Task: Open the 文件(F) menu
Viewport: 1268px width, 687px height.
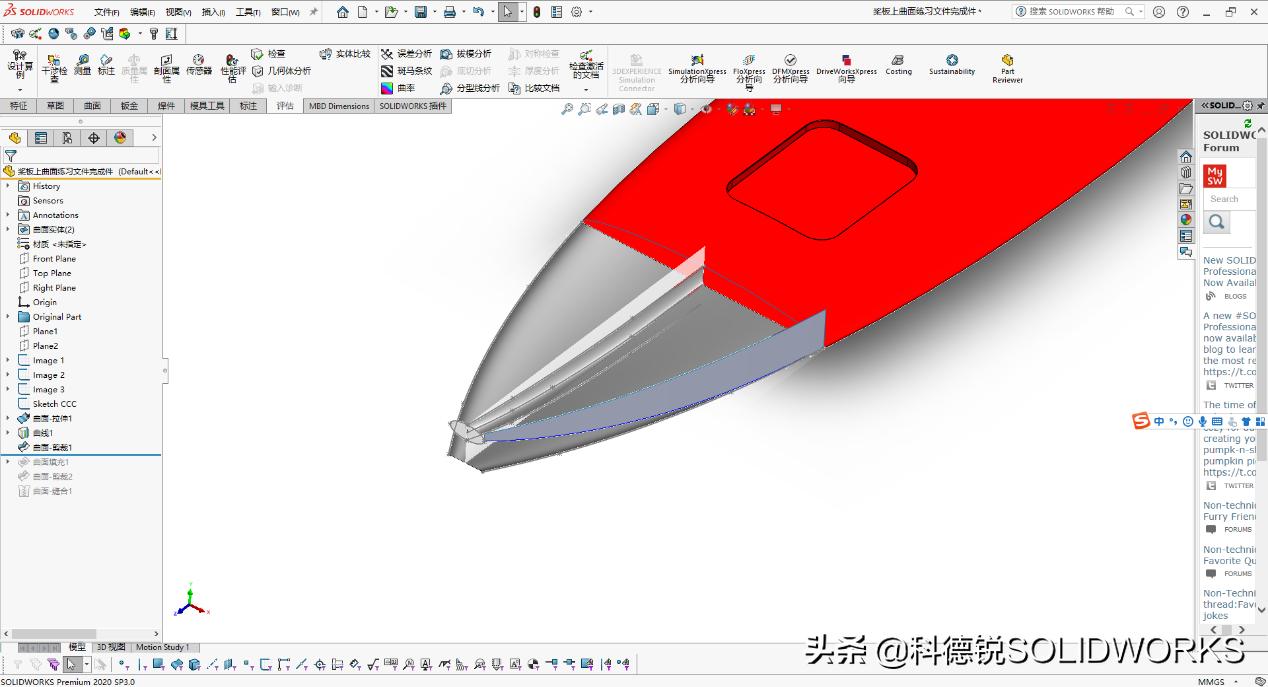Action: (x=107, y=12)
